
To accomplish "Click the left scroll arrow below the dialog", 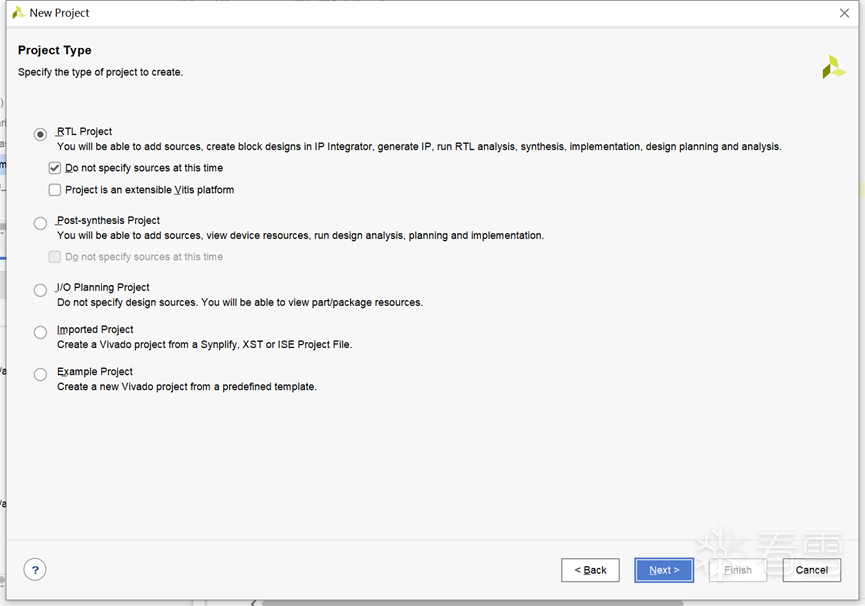I will 253,602.
